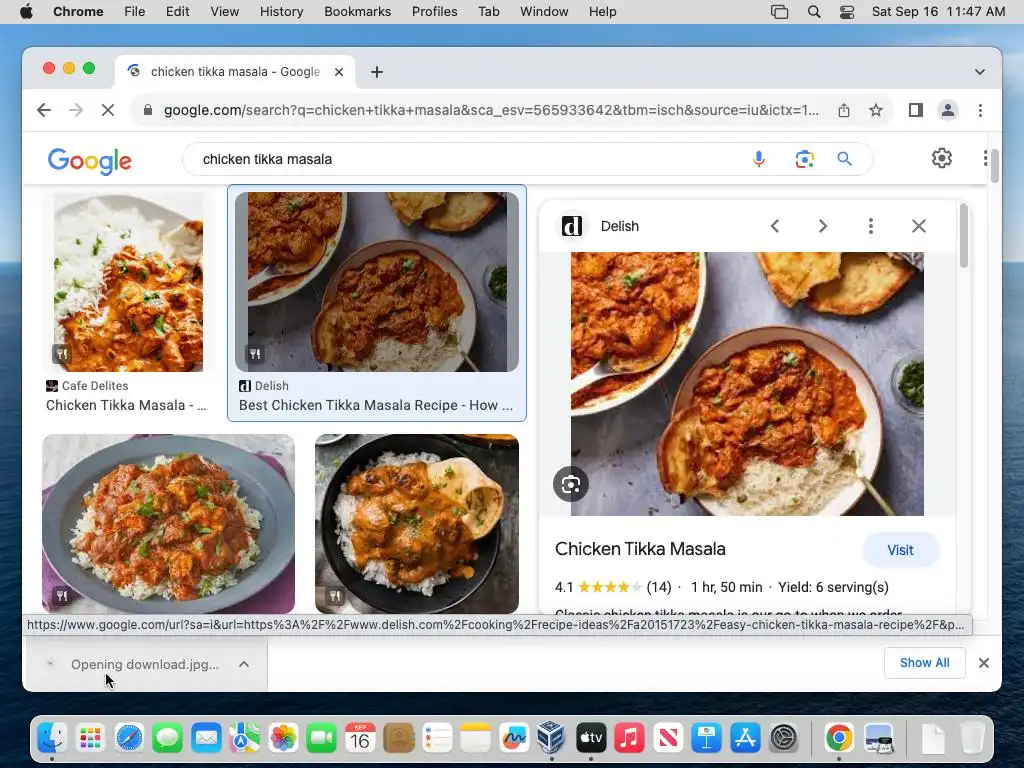Screen dimensions: 1024x768
Task: Open Best Chicken Tikka Masala Recipe link
Action: [x=376, y=405]
